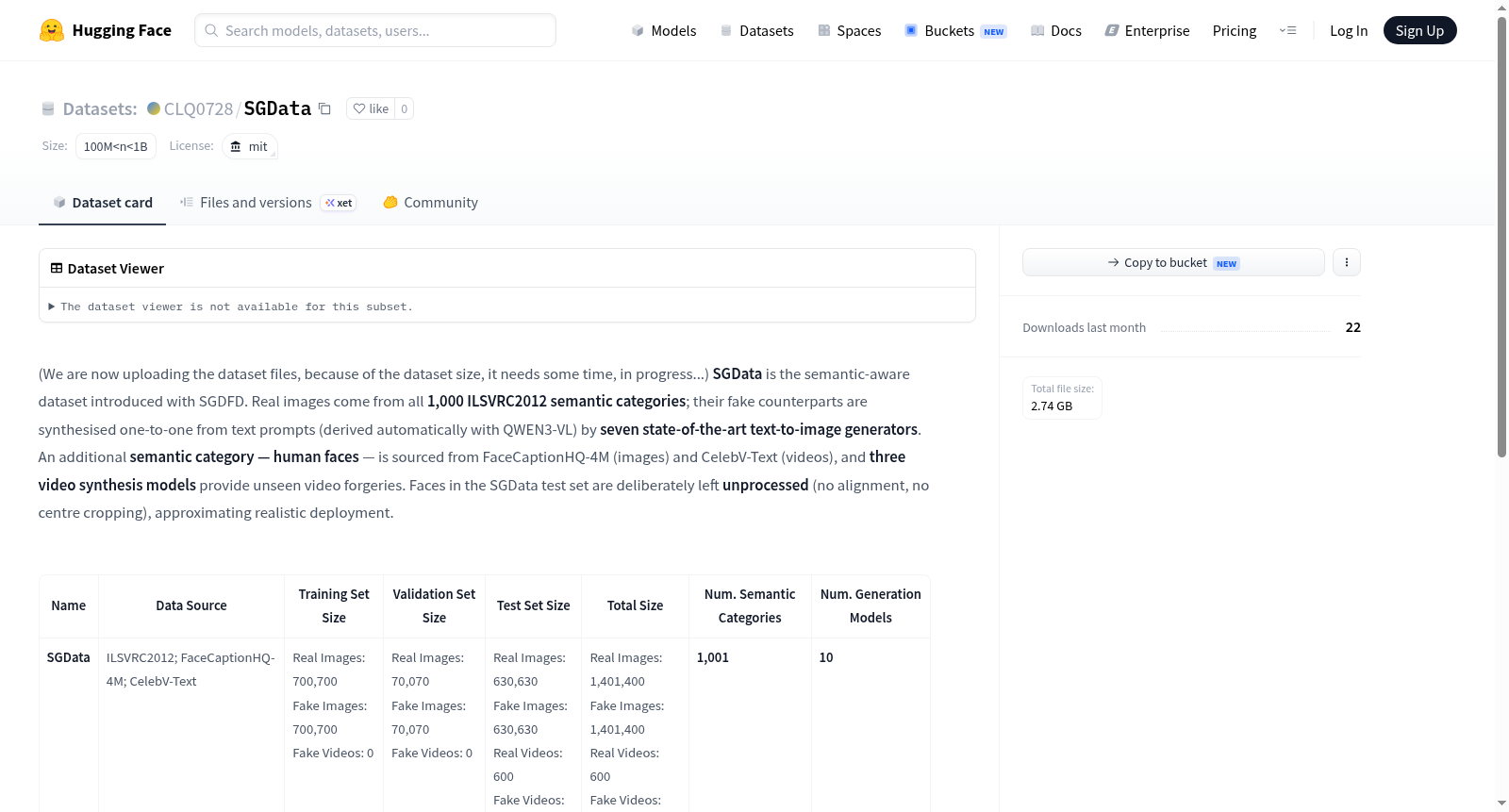The image size is (1509, 812).
Task: Switch to Files and versions tab
Action: point(268,203)
